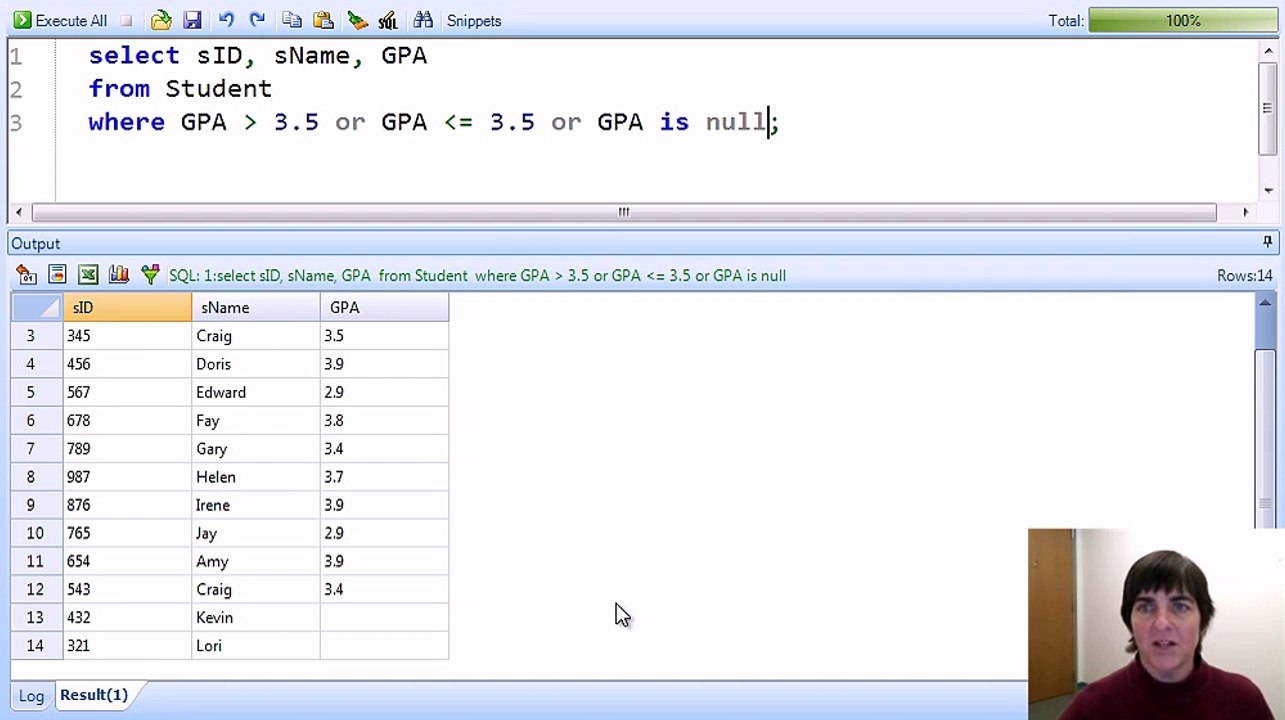
Task: Click the keyword 'select' in line 1
Action: click(x=134, y=55)
